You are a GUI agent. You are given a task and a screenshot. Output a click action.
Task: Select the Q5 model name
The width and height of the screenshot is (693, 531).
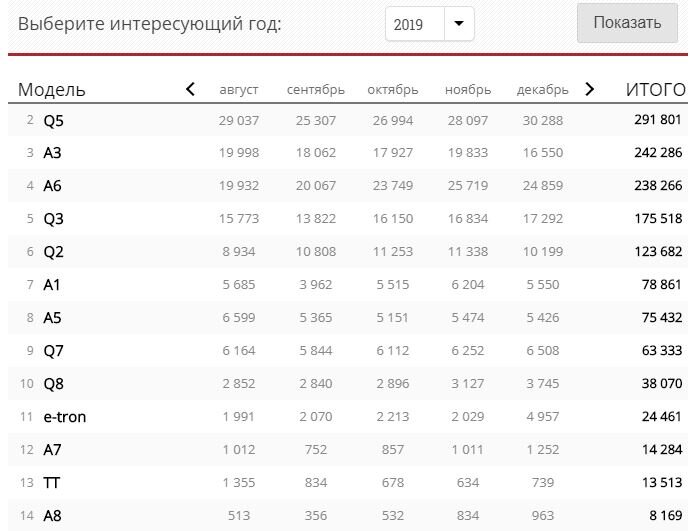(x=53, y=120)
